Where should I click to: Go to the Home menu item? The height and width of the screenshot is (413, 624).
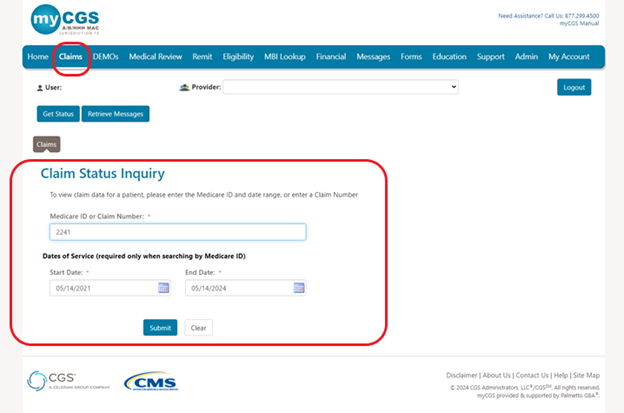pyautogui.click(x=38, y=57)
